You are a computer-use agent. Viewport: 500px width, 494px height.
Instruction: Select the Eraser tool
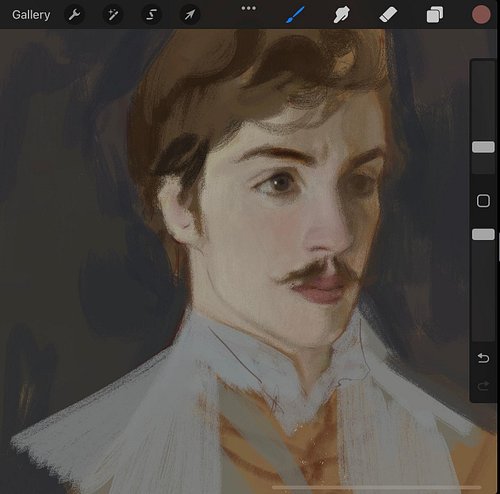click(x=388, y=15)
